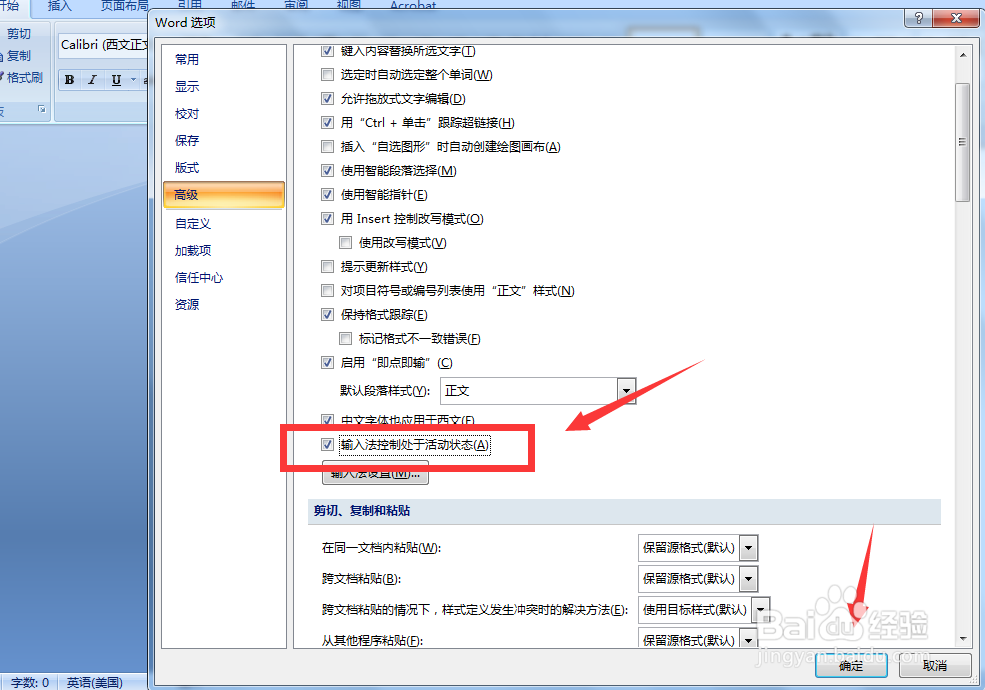
Task: Toggle 允许拖放式文字编辑 checkbox
Action: 327,99
